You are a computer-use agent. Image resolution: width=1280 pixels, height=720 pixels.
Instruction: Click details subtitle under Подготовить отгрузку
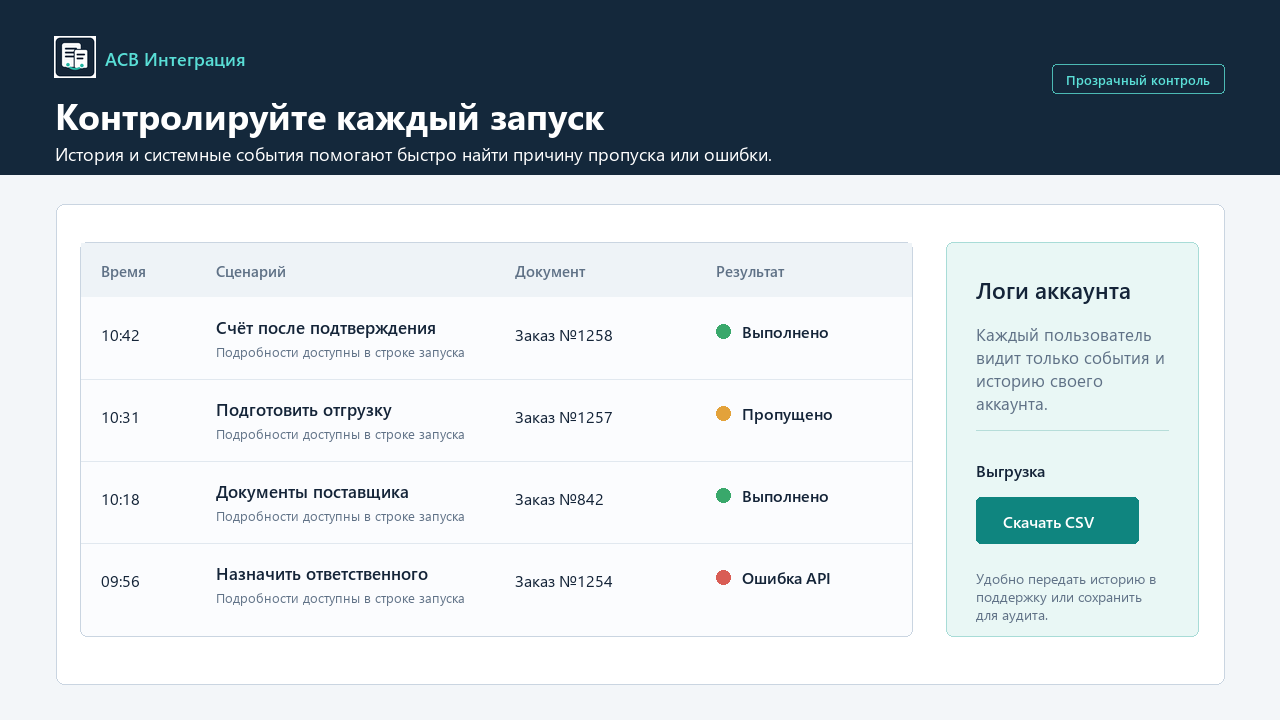click(340, 435)
